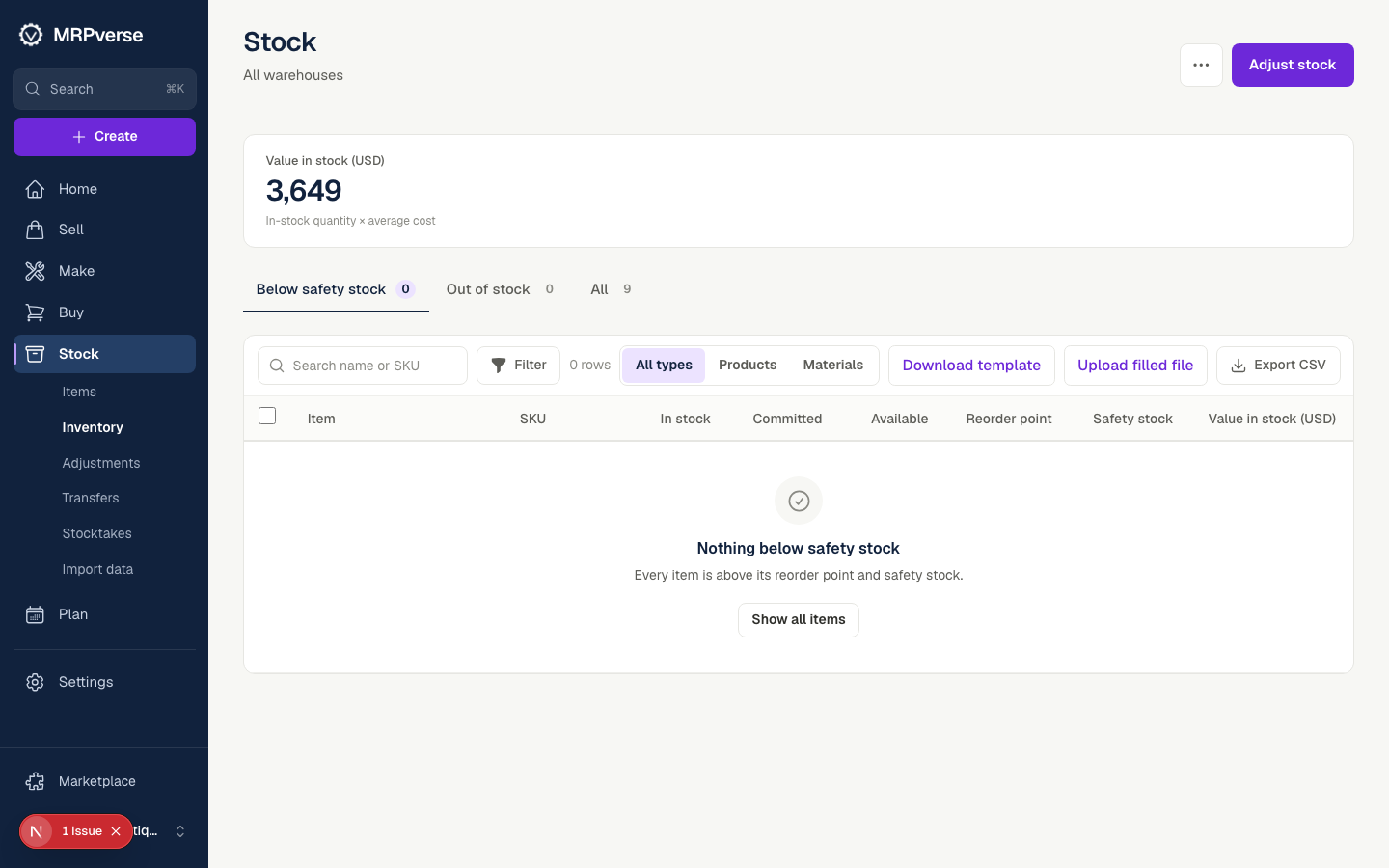This screenshot has width=1389, height=868.
Task: Open Settings in the sidebar
Action: (104, 682)
